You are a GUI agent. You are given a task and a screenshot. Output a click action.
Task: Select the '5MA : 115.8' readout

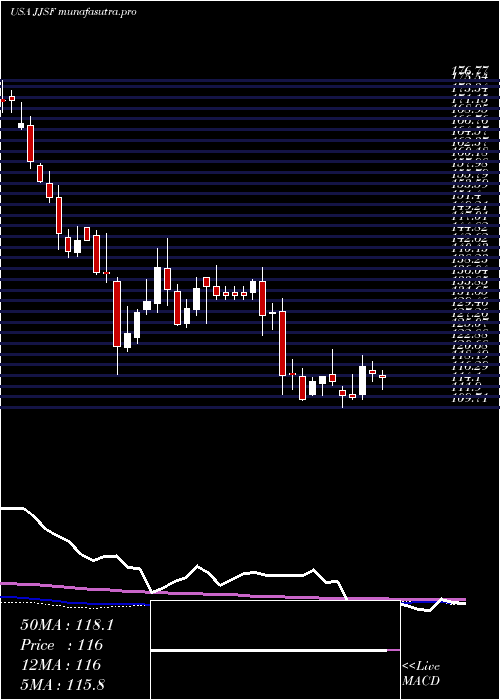point(62,684)
